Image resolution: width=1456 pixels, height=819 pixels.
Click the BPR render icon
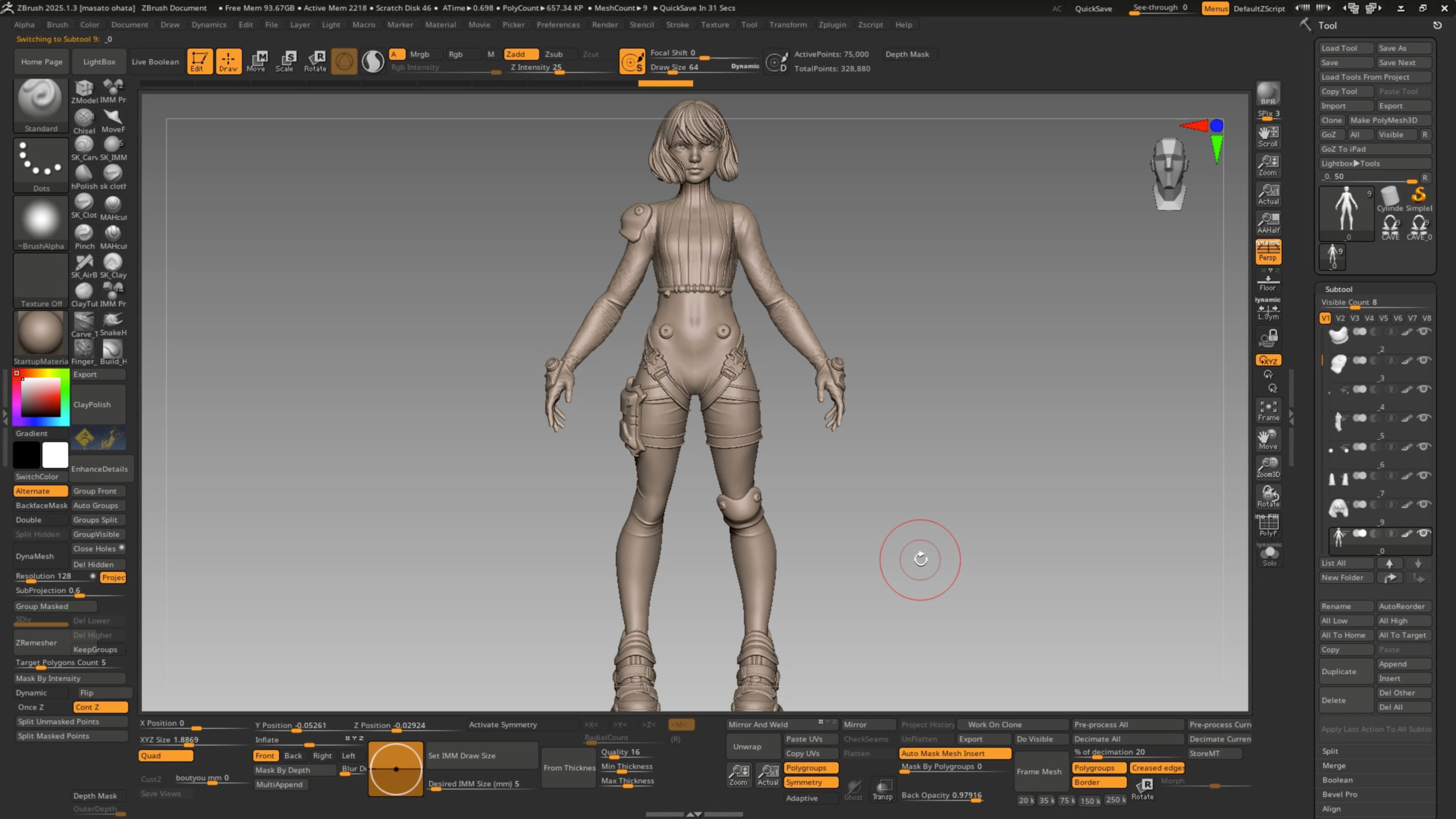[1268, 94]
